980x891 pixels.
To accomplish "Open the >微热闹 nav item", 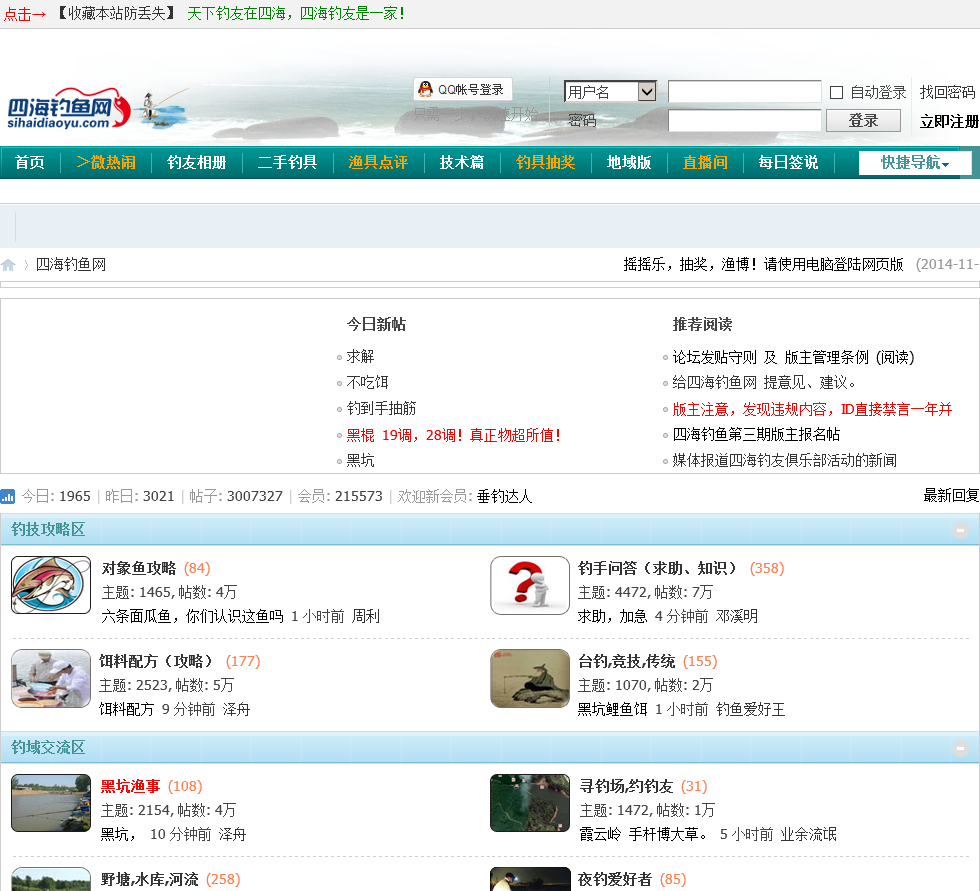I will pyautogui.click(x=106, y=162).
